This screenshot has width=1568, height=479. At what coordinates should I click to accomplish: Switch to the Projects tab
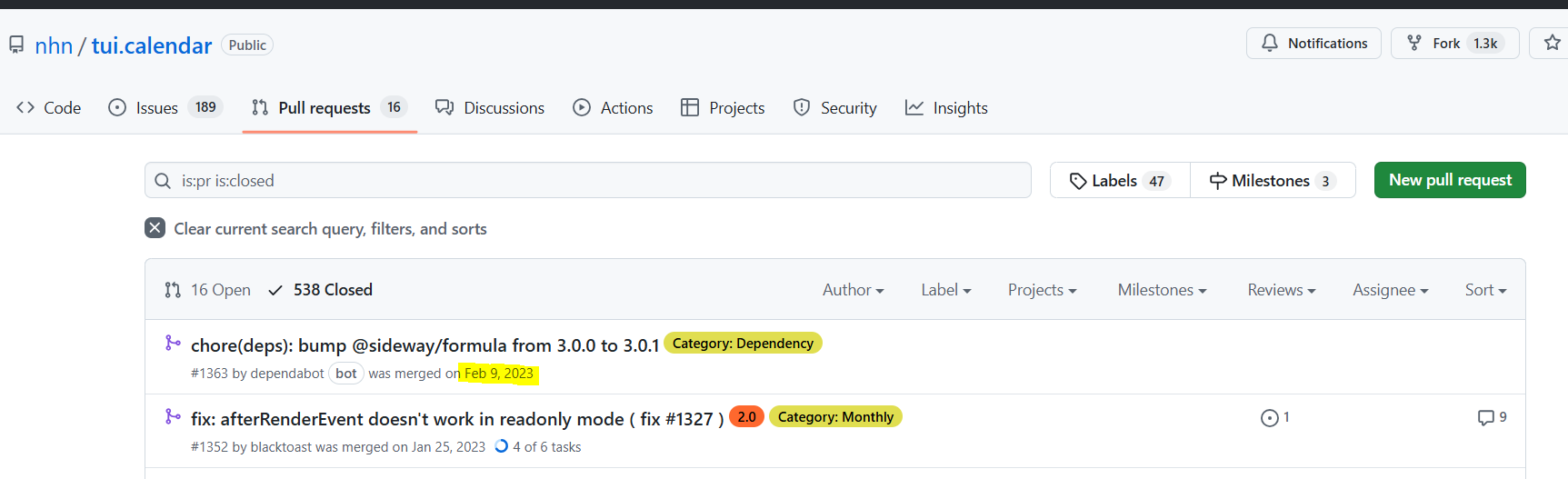coord(723,107)
